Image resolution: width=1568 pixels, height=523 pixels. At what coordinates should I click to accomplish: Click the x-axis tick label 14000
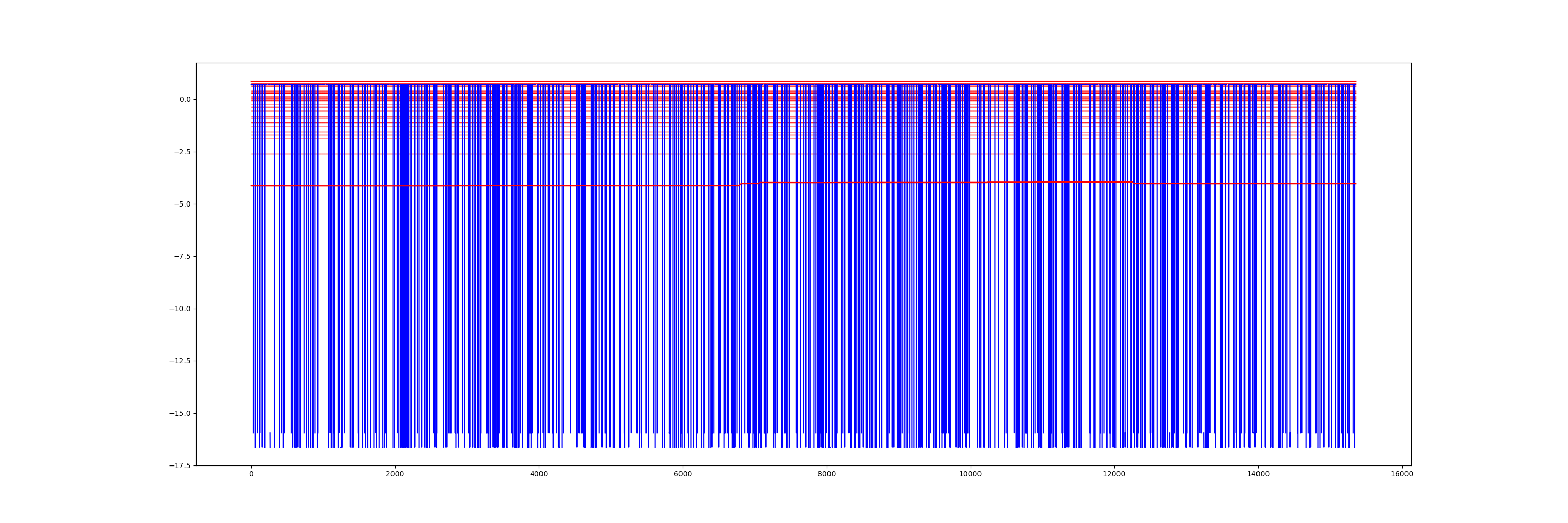tap(1258, 475)
